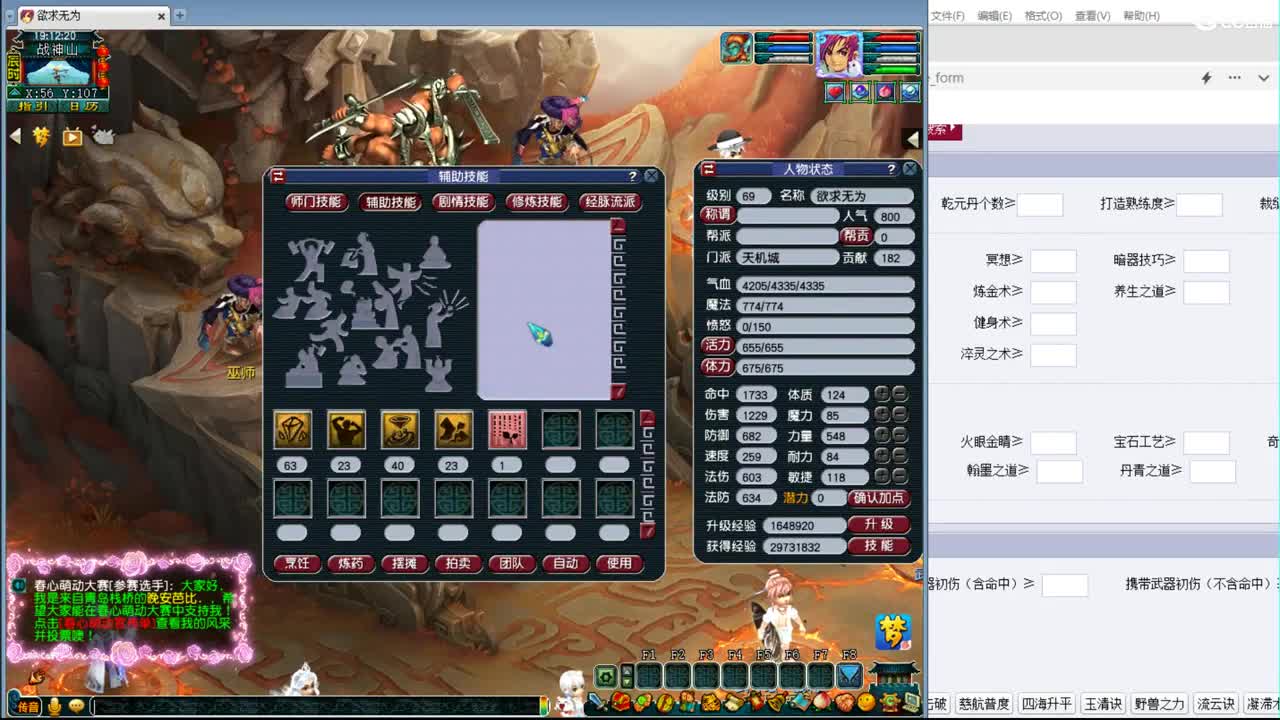Click the 野兽之力 button
1280x720 pixels.
[1159, 704]
